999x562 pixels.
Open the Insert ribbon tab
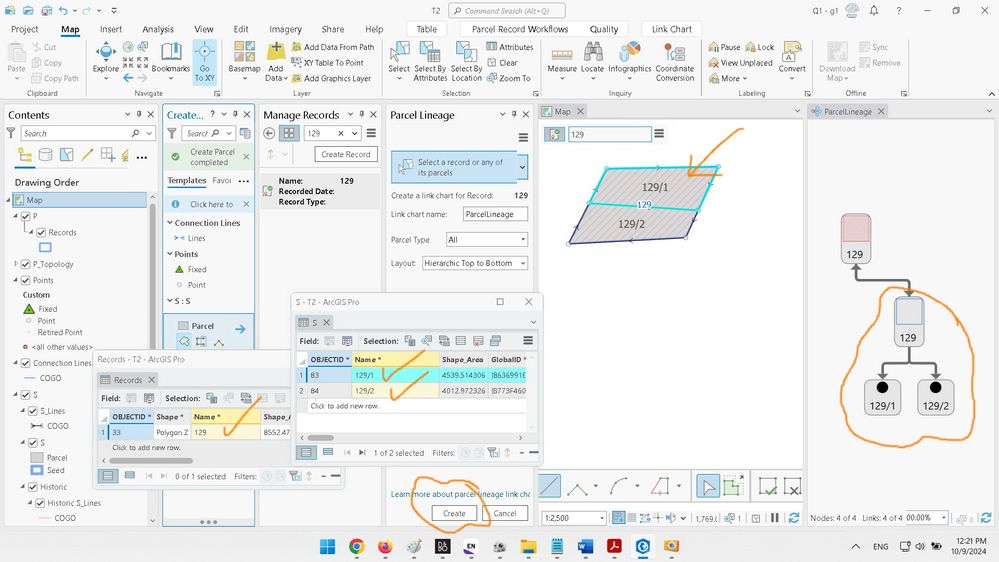pyautogui.click(x=111, y=29)
